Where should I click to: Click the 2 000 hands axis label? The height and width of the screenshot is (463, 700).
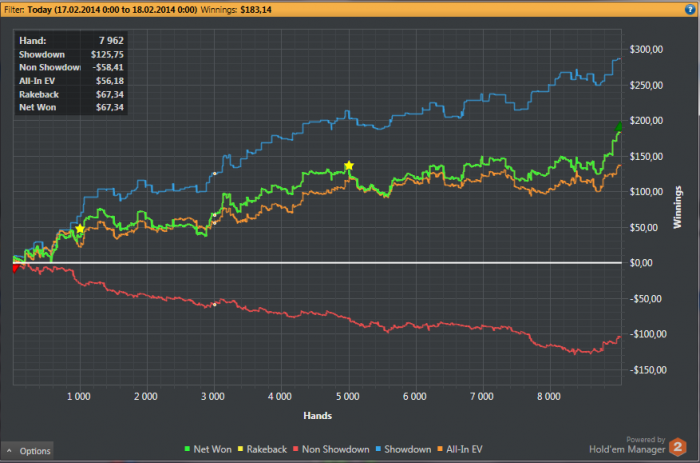pyautogui.click(x=146, y=396)
